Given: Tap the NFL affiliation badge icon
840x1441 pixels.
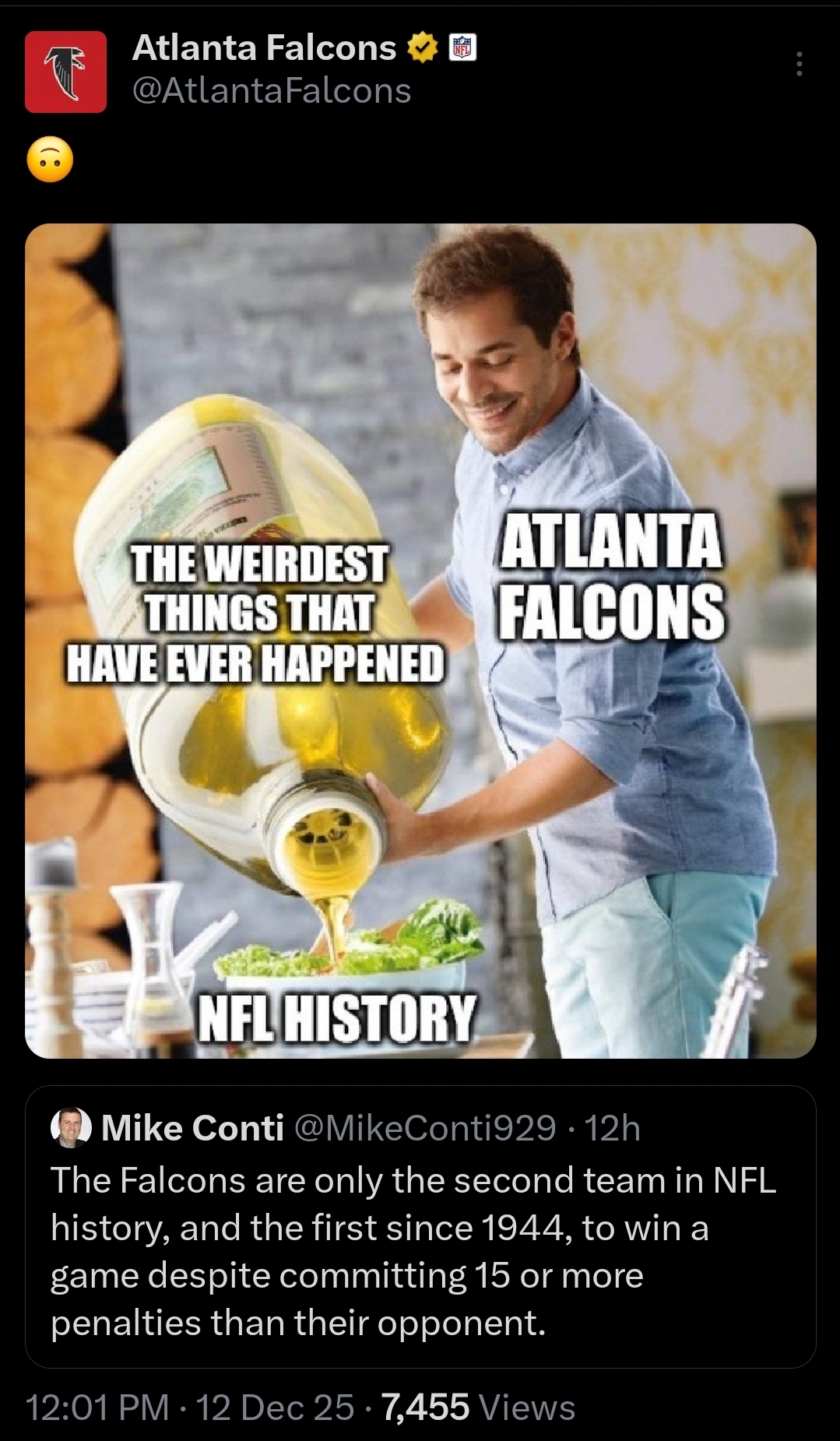Looking at the screenshot, I should [463, 48].
